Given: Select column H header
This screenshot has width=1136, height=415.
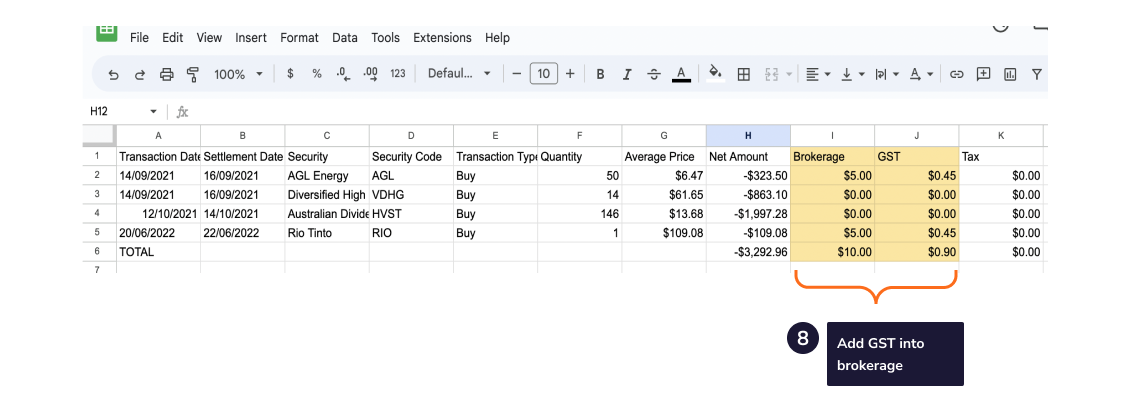Looking at the screenshot, I should tap(748, 135).
